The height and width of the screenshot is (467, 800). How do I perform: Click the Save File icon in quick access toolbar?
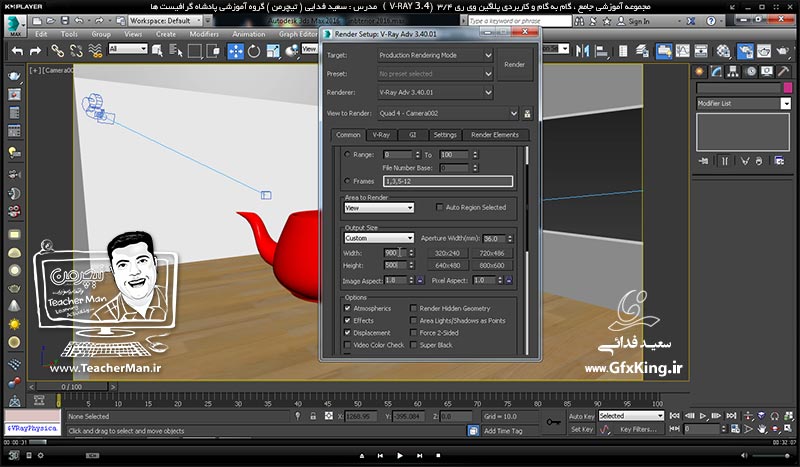65,21
